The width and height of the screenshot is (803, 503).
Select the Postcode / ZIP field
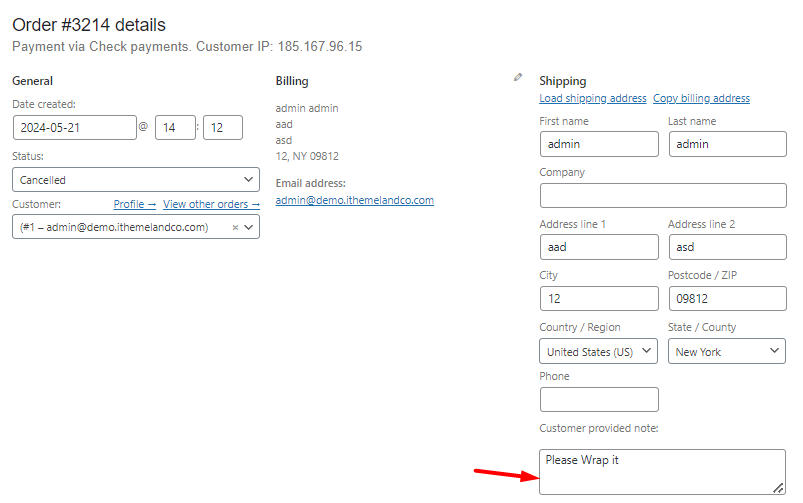point(728,299)
